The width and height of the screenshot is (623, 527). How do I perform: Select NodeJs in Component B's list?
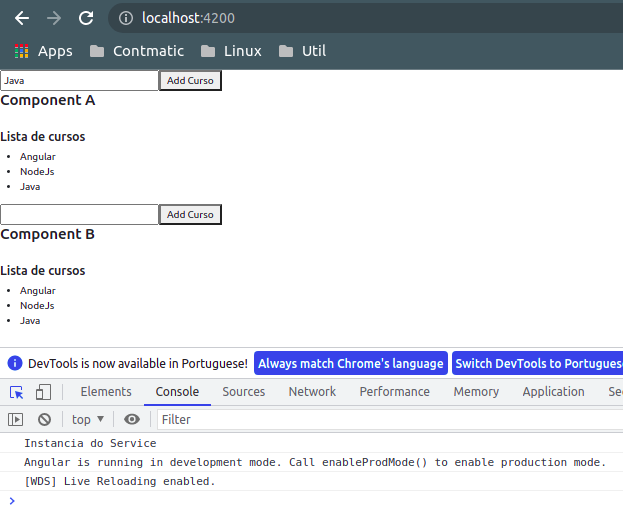(x=37, y=306)
